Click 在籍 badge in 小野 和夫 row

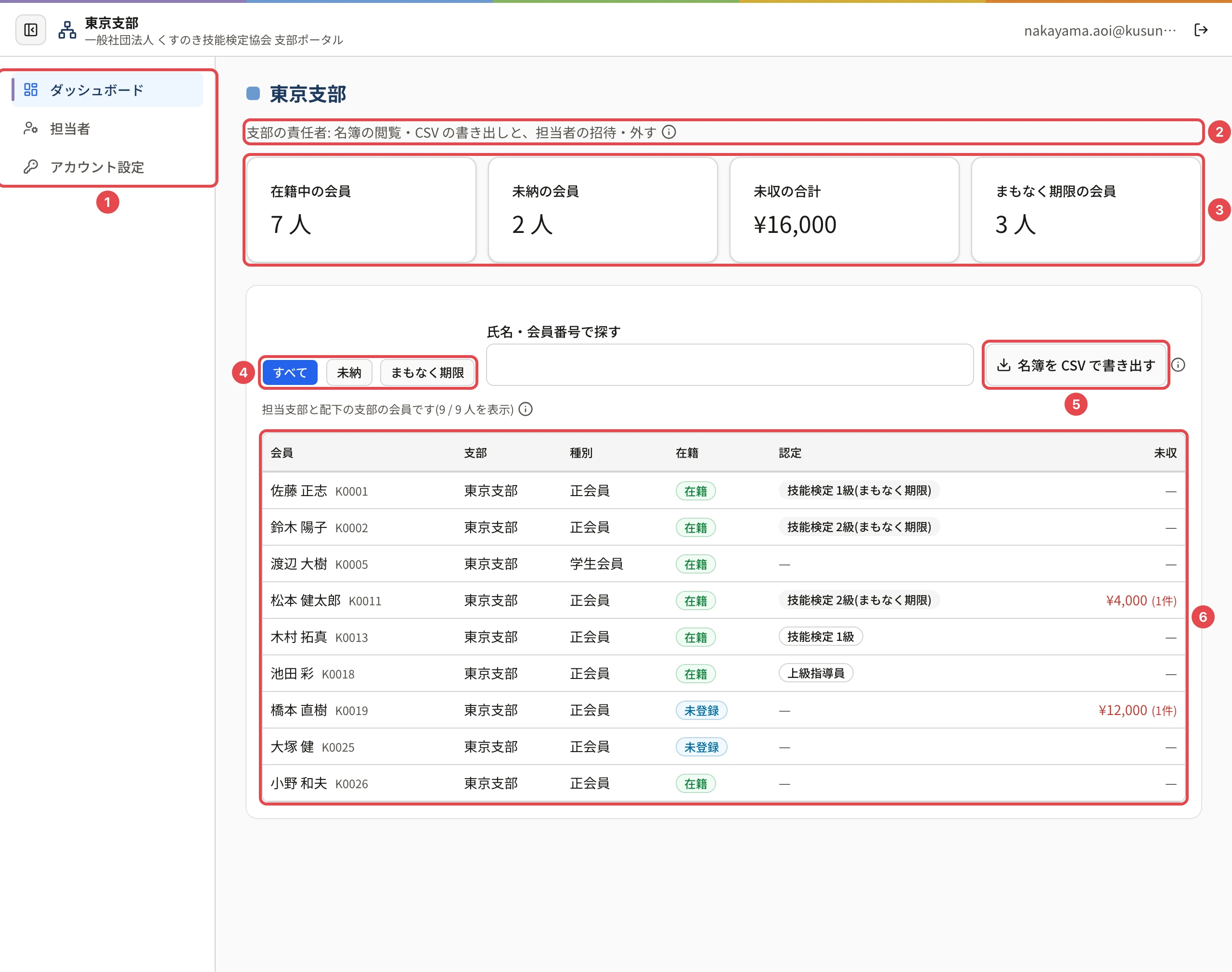[695, 783]
